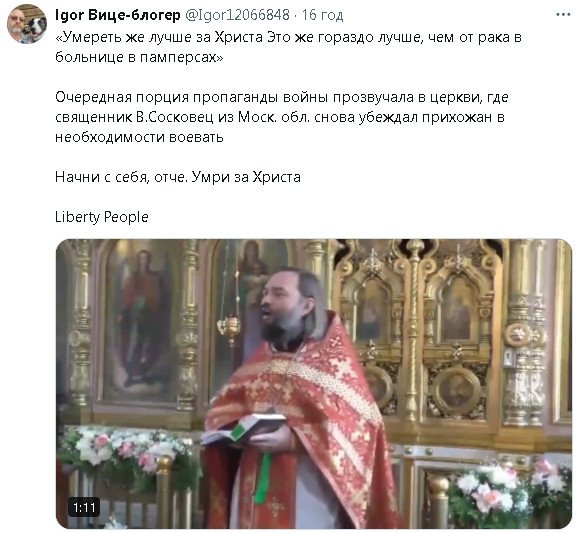Image resolution: width=581 pixels, height=533 pixels.
Task: Open the Igor Вице-блогер display name link
Action: coord(117,15)
